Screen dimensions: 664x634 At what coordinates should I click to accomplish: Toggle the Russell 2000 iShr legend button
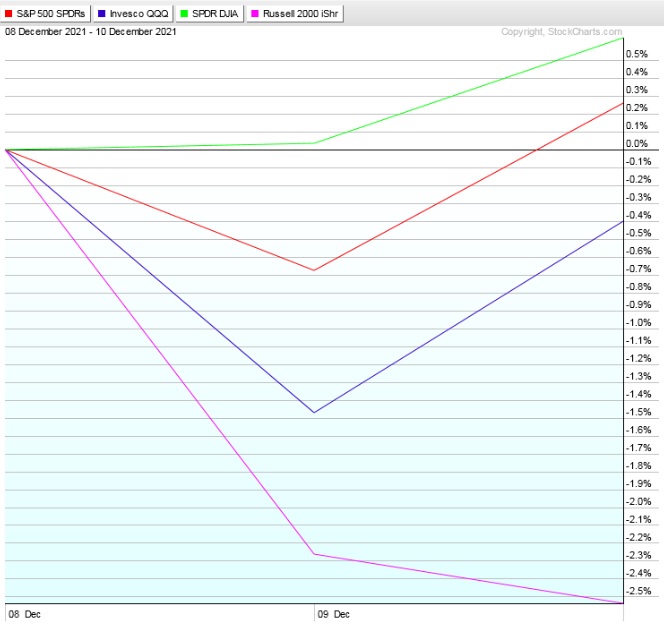tap(295, 14)
